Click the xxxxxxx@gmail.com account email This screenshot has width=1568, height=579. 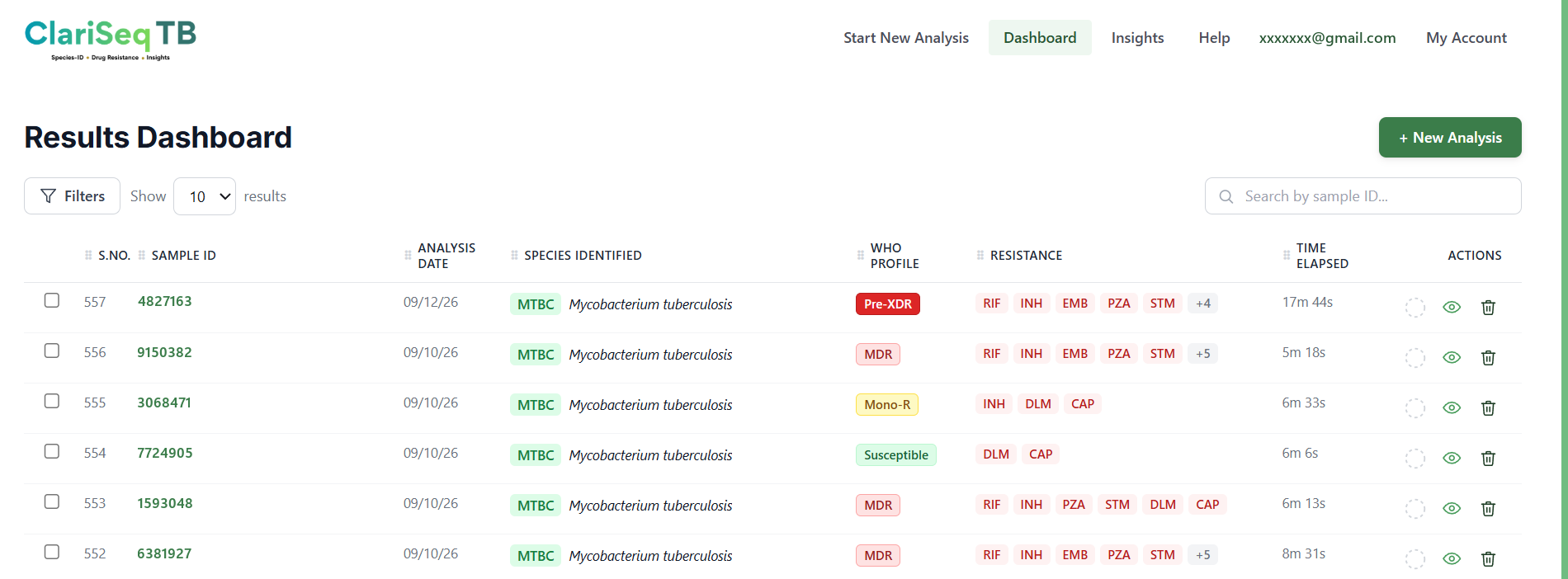point(1327,38)
